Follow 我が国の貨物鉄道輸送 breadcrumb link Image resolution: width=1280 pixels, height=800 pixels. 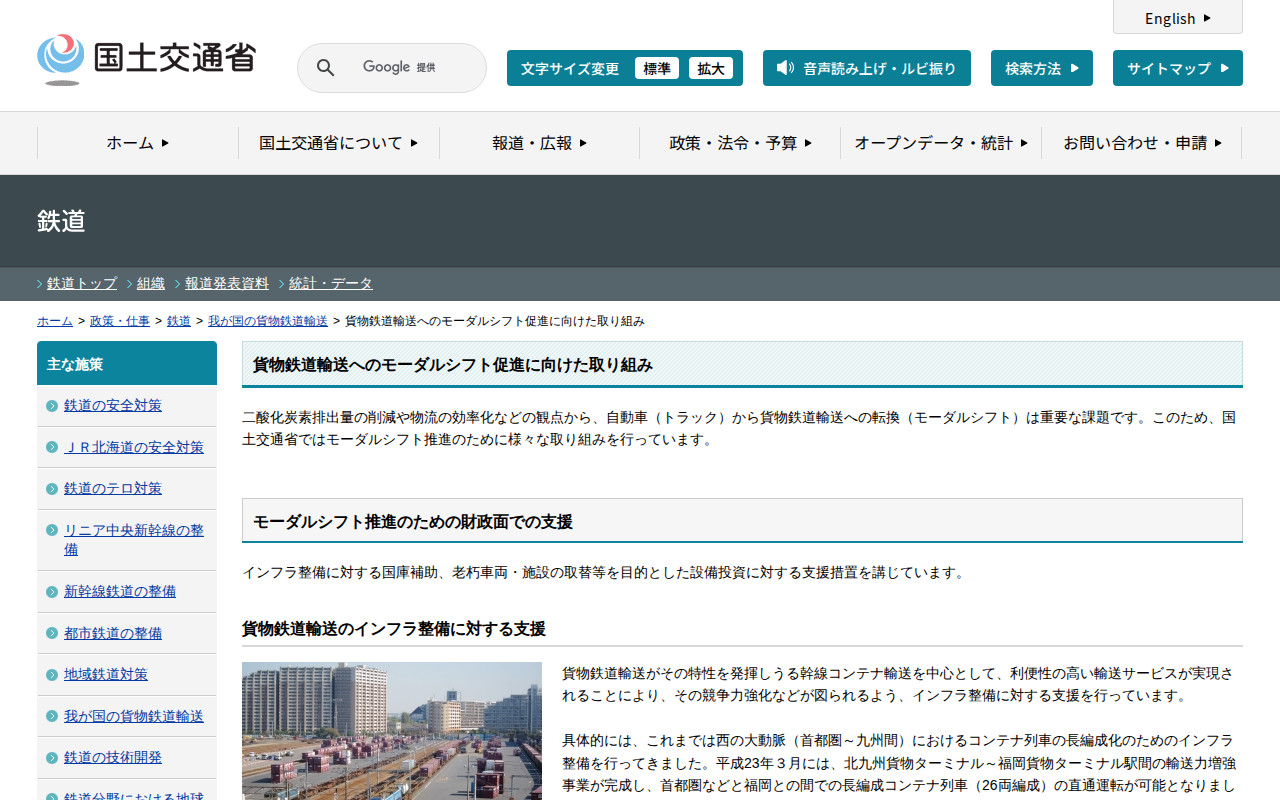[x=267, y=321]
